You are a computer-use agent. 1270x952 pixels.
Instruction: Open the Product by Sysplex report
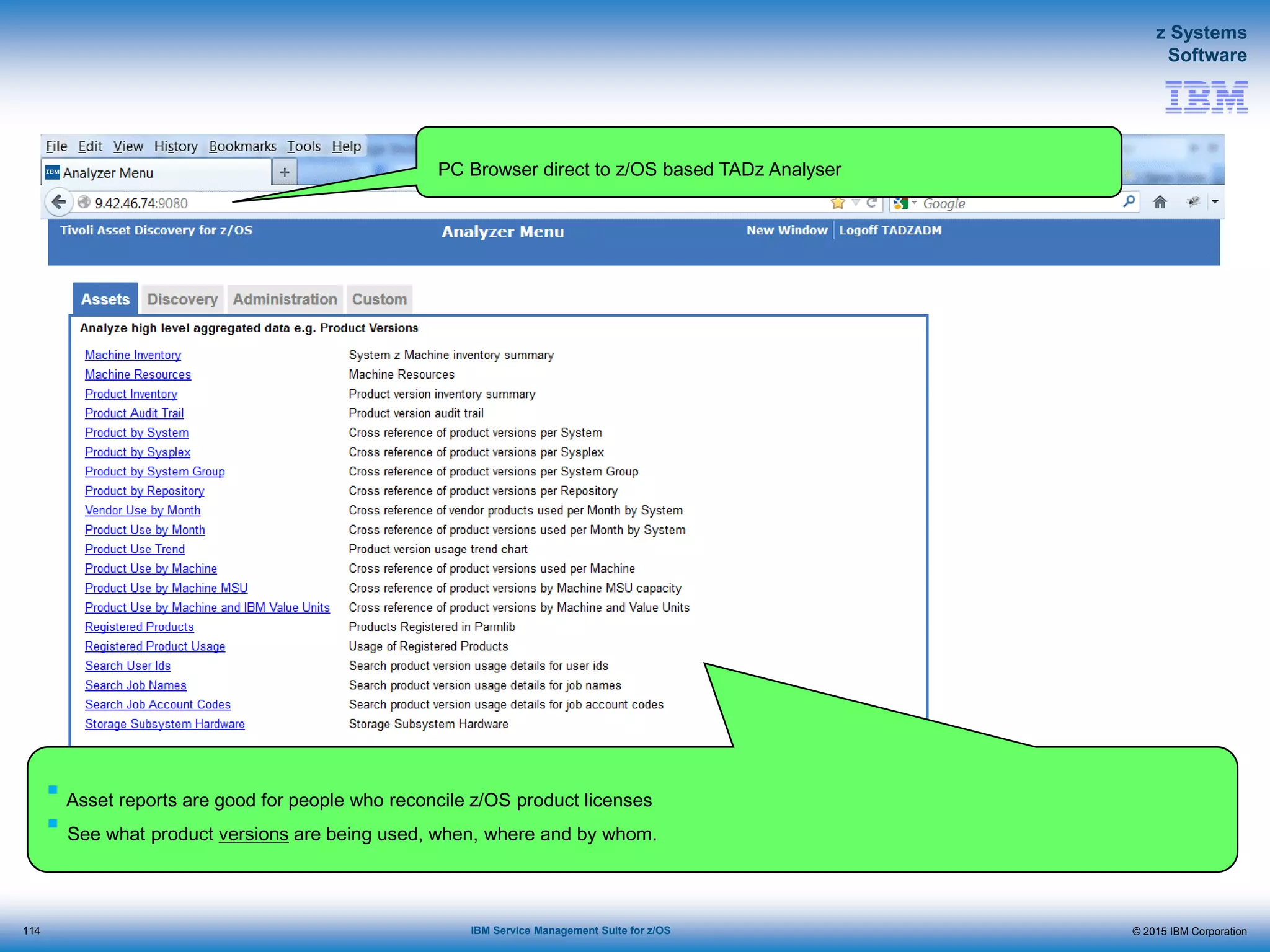click(138, 452)
